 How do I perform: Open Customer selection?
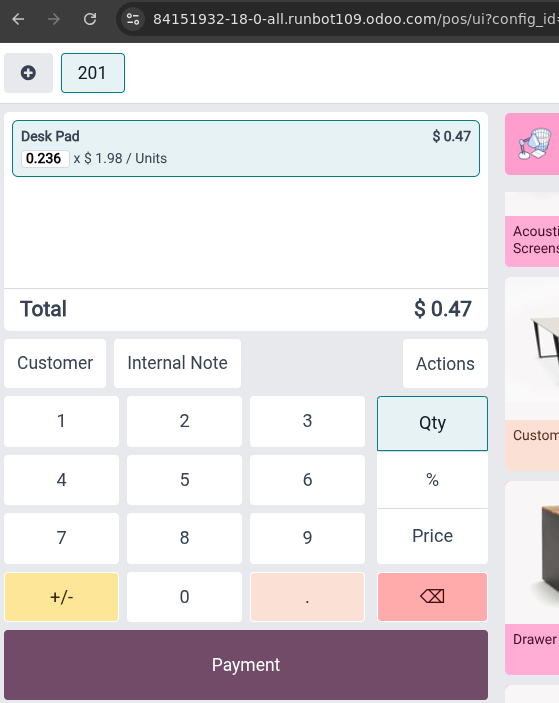[55, 363]
